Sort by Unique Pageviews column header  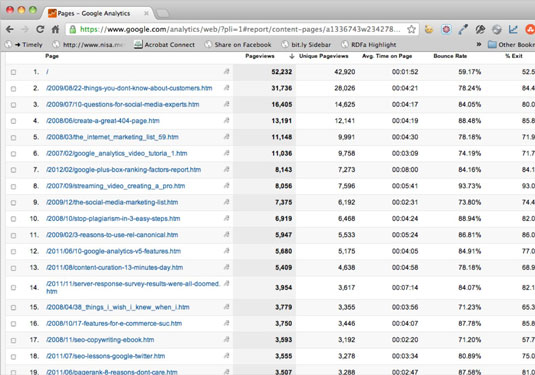pyautogui.click(x=323, y=56)
